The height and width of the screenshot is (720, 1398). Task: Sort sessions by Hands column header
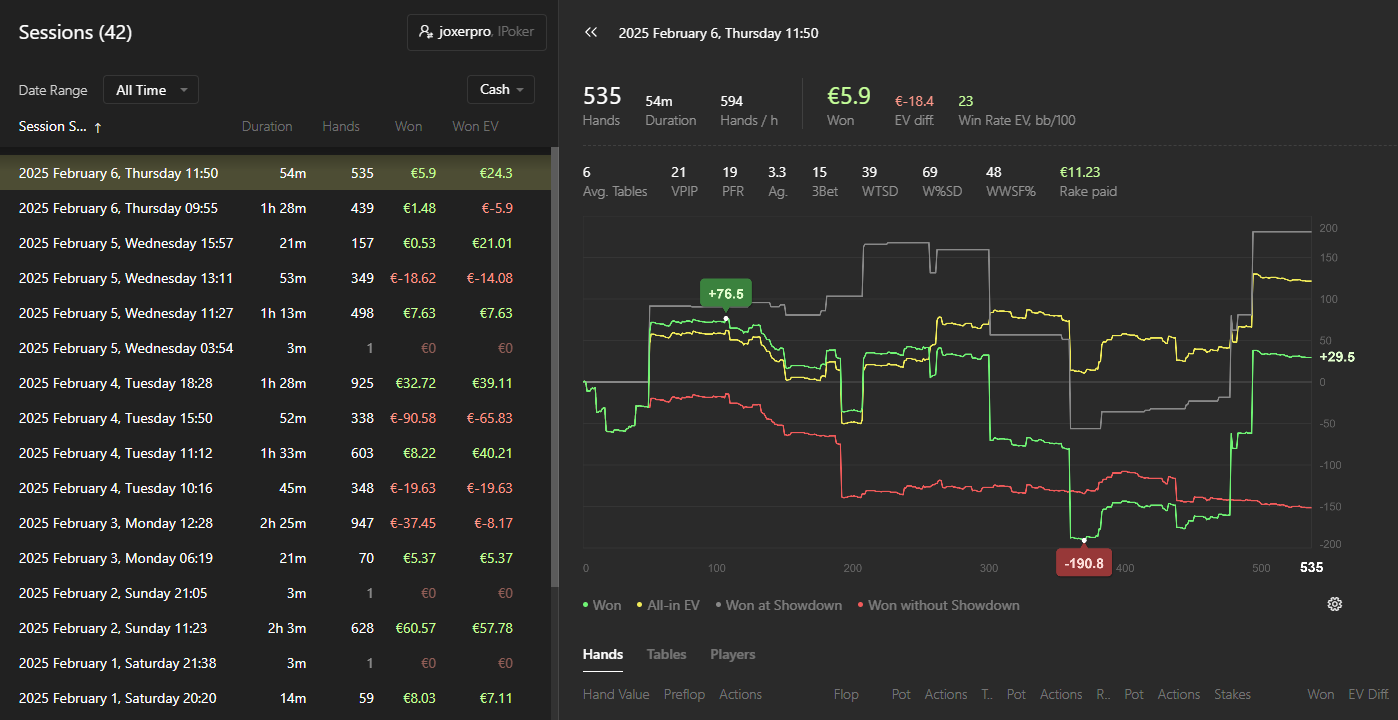[341, 127]
